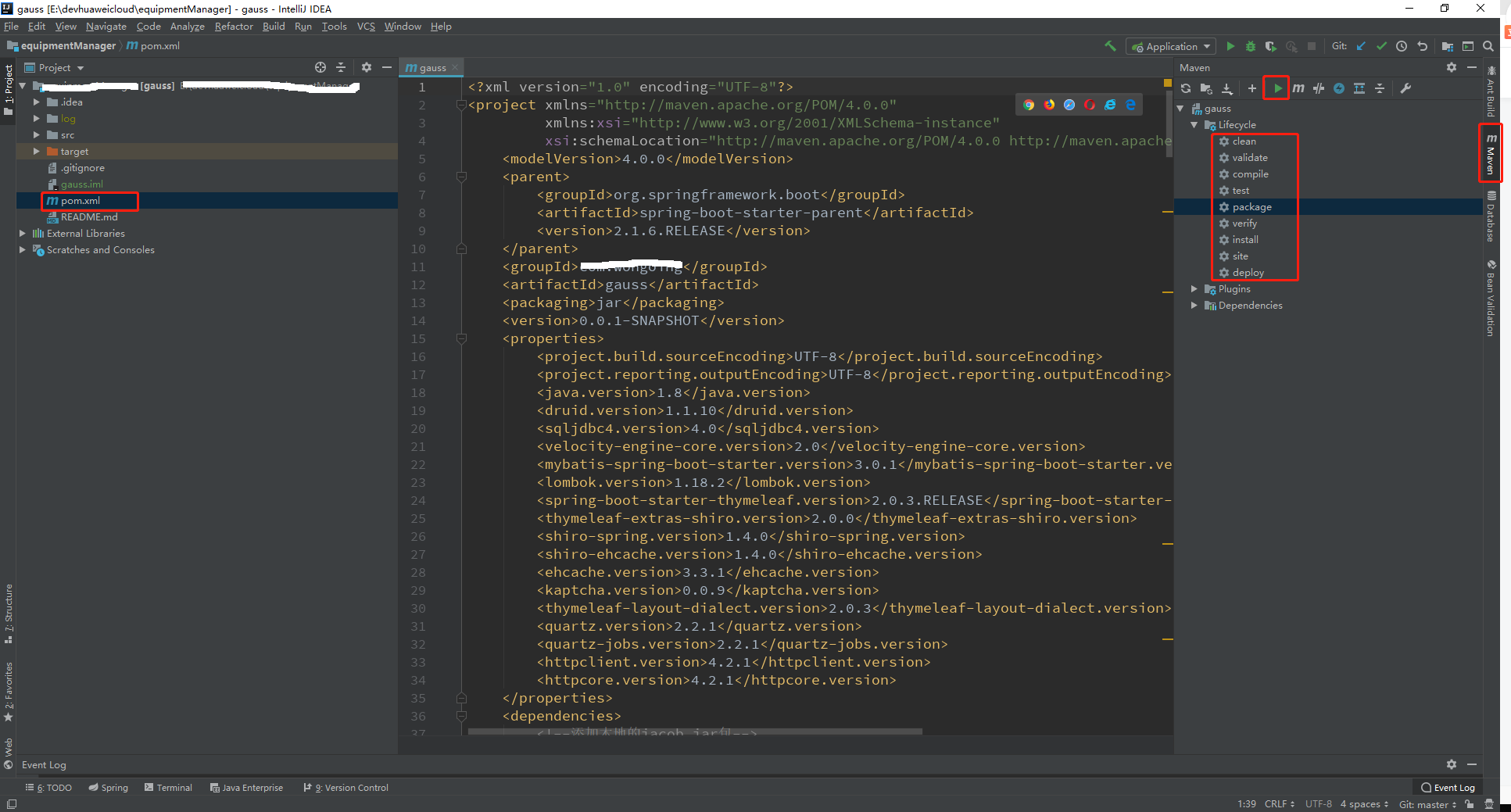Open Maven panel gear options
Image resolution: width=1511 pixels, height=812 pixels.
1452,67
